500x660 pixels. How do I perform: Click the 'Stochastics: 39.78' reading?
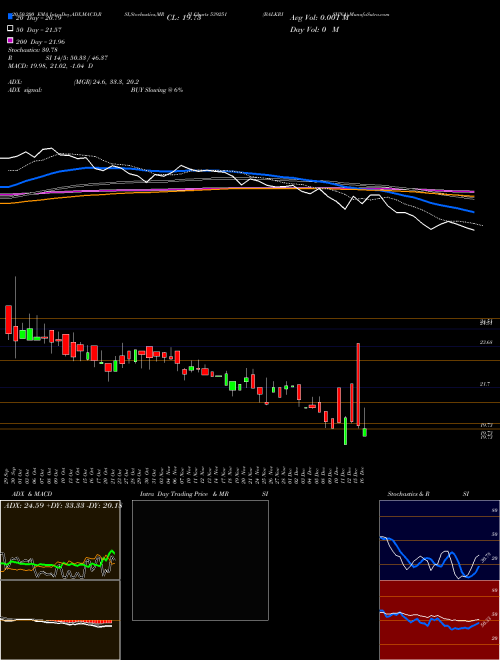coord(33,50)
